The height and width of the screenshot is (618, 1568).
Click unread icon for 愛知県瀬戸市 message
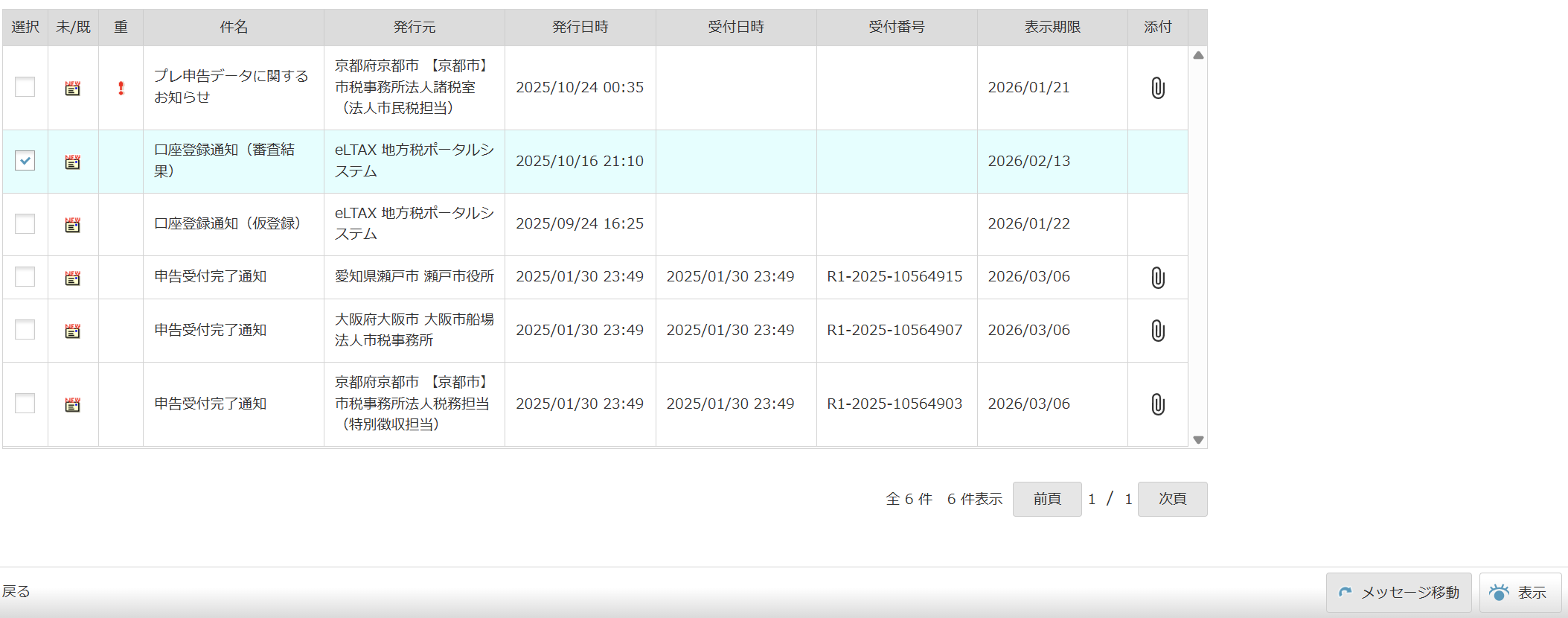72,278
